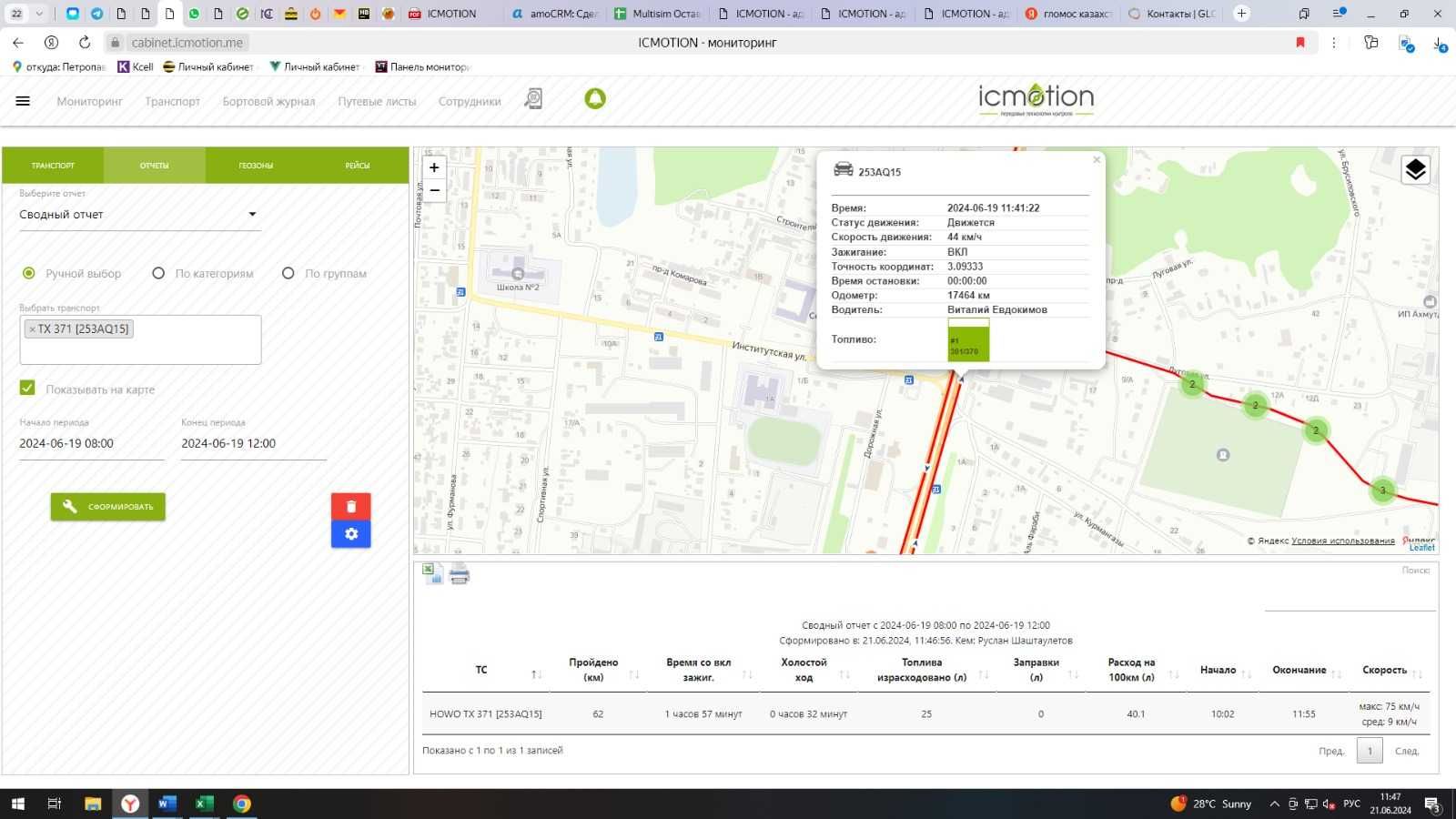Click the Пред. pagination button

(1331, 751)
